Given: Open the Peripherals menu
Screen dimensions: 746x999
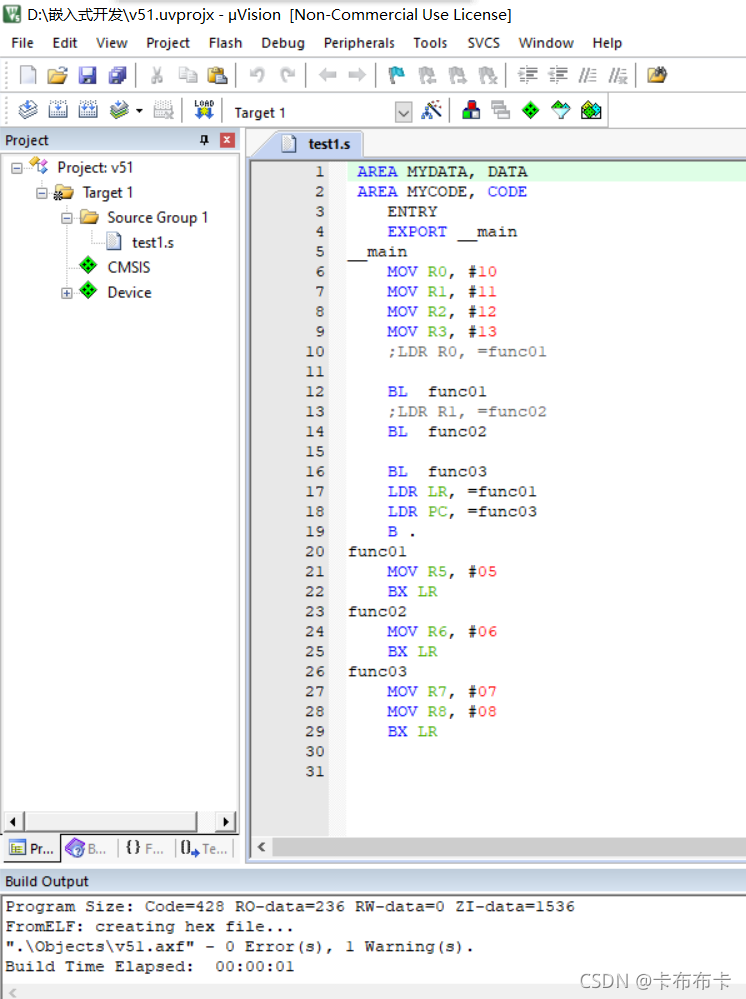Looking at the screenshot, I should click(x=359, y=43).
